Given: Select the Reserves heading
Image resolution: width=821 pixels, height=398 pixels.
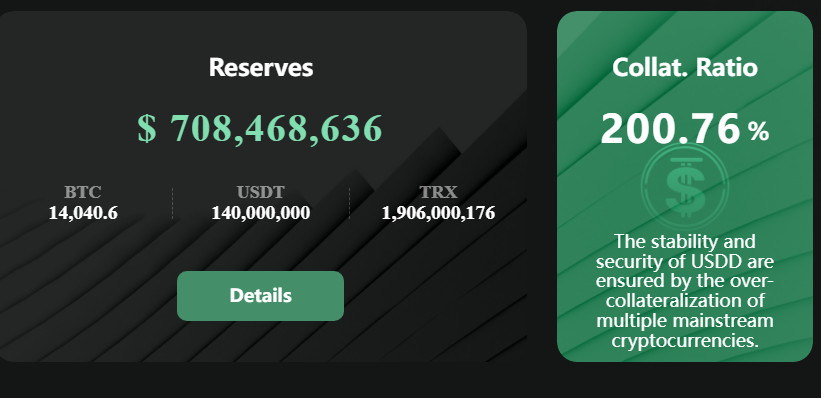Looking at the screenshot, I should tap(261, 67).
